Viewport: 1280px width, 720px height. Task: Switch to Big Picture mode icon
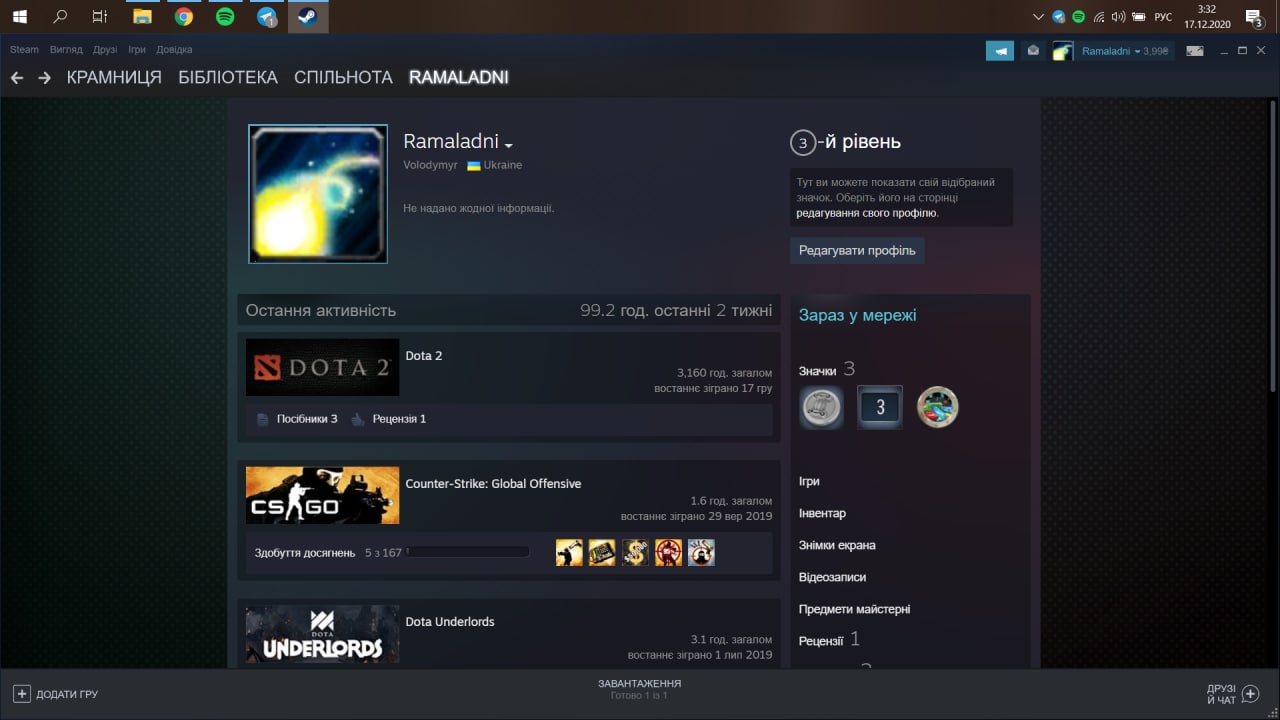coord(1194,51)
